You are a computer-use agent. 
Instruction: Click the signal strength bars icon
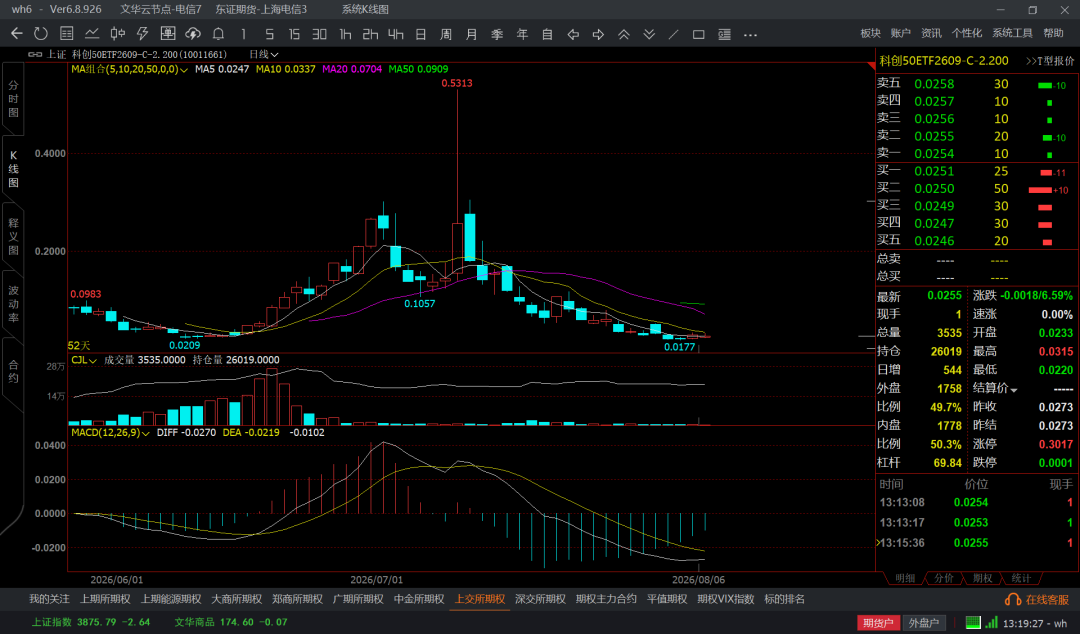click(x=991, y=622)
